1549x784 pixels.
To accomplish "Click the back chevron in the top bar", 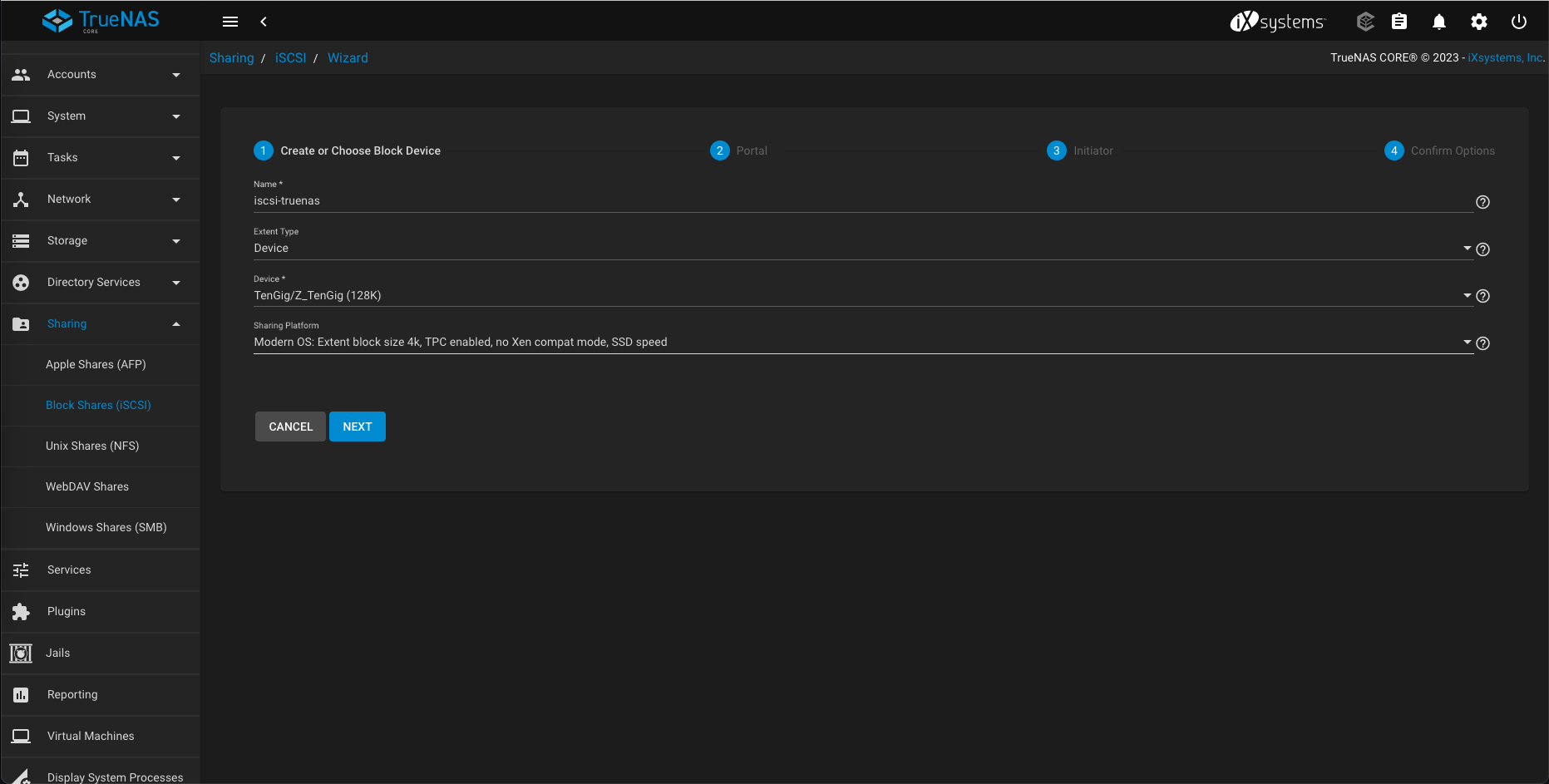I will click(x=264, y=22).
